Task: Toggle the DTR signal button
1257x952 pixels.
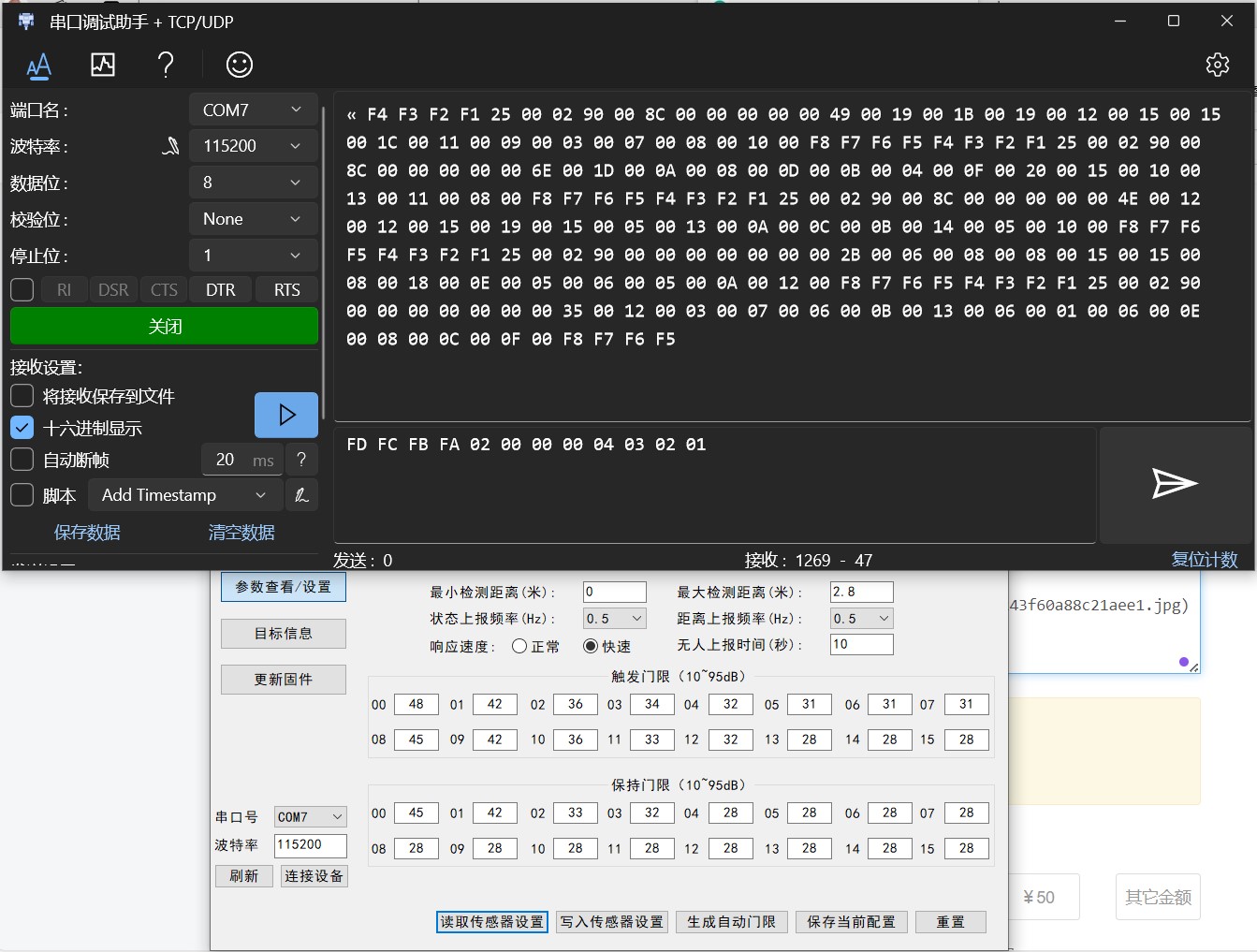Action: 221,290
